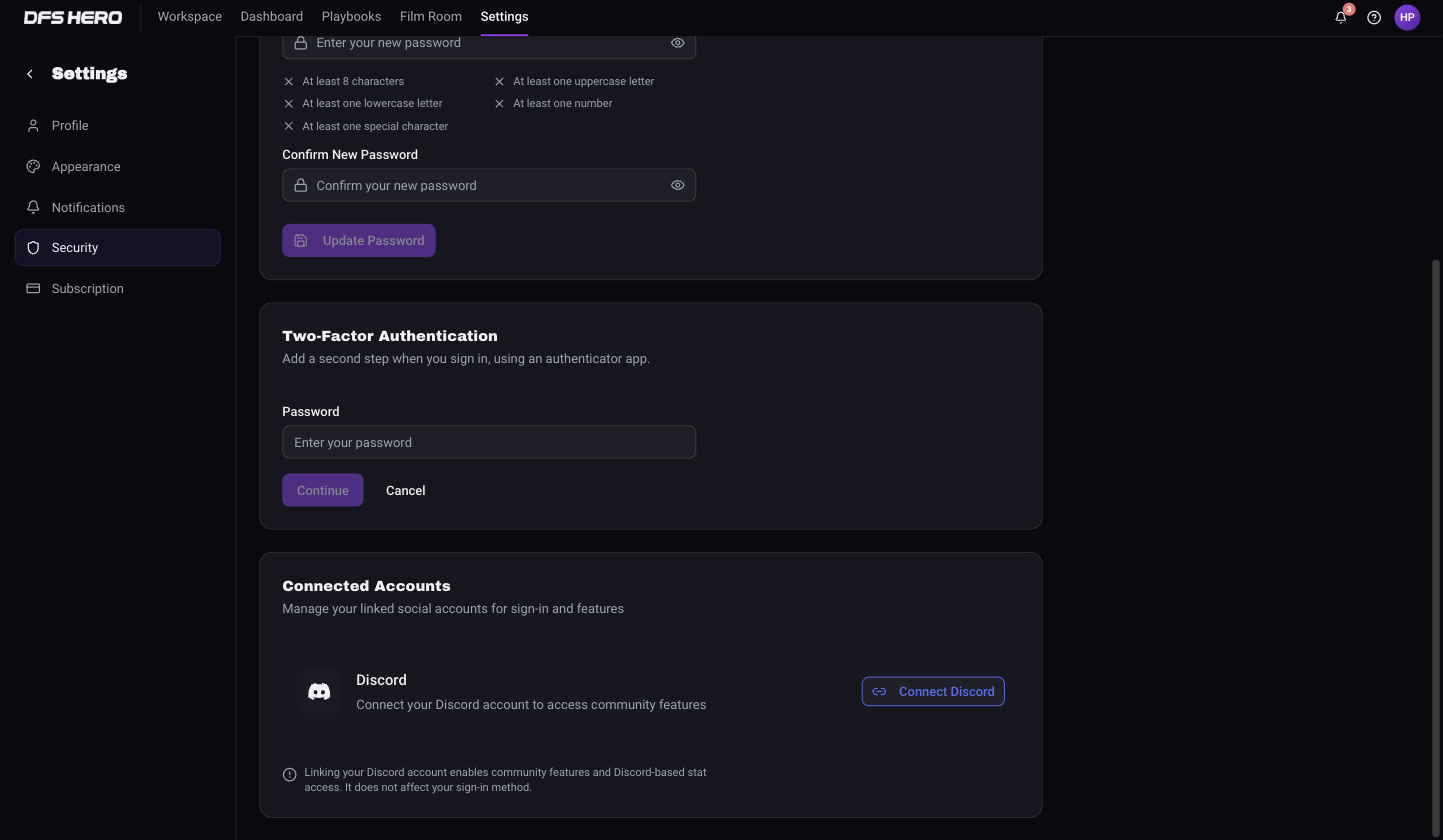Open the notifications bell icon
The width and height of the screenshot is (1443, 840).
tap(1341, 17)
